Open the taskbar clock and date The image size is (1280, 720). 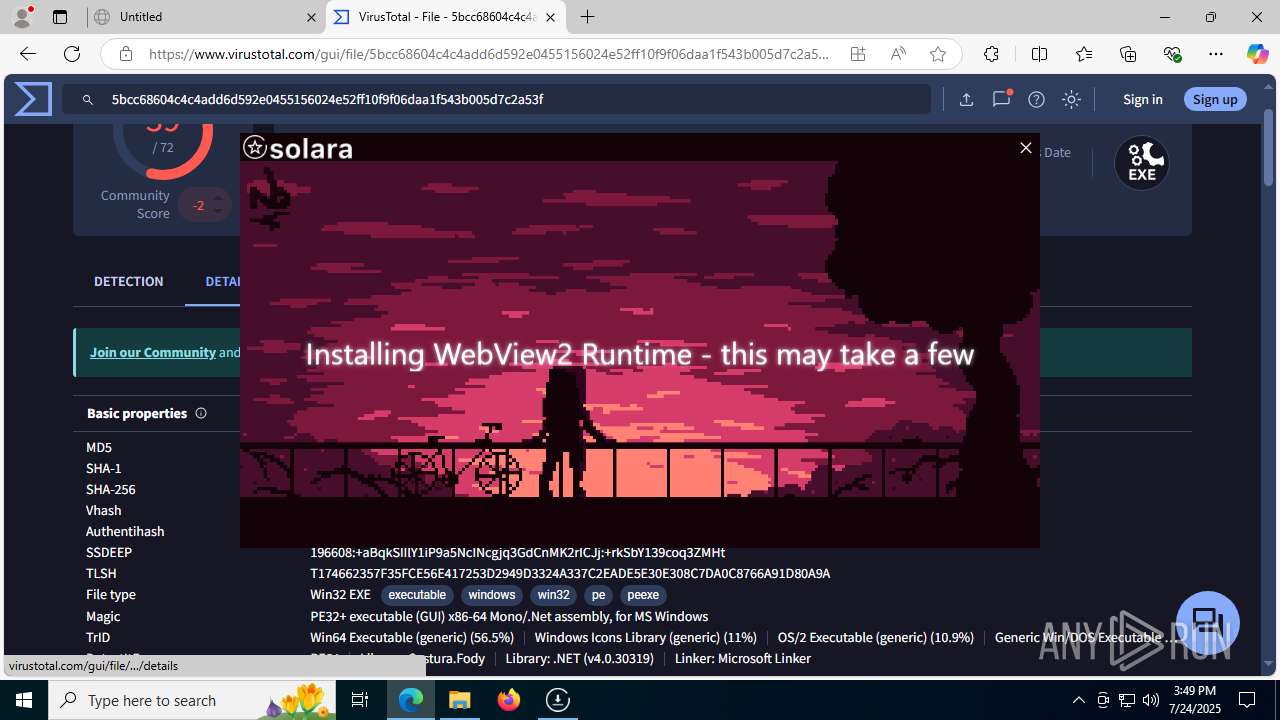coord(1195,700)
